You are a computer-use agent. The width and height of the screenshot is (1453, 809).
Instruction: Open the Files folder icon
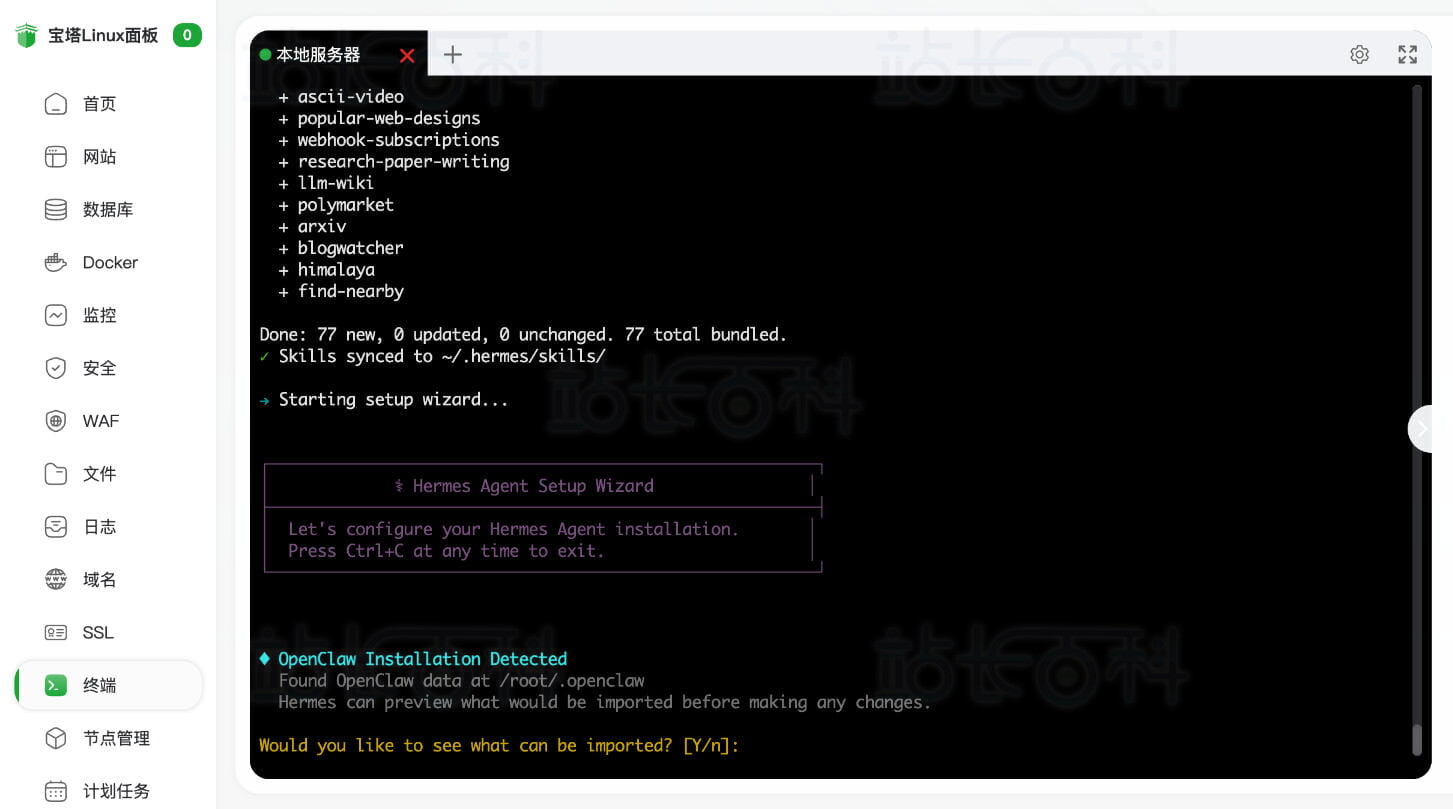[56, 474]
